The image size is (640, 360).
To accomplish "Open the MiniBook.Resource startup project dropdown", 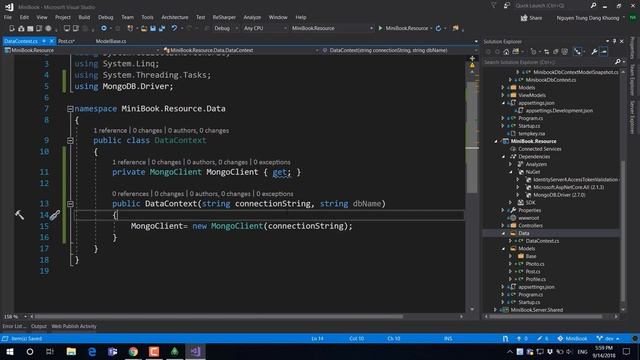I will [332, 28].
